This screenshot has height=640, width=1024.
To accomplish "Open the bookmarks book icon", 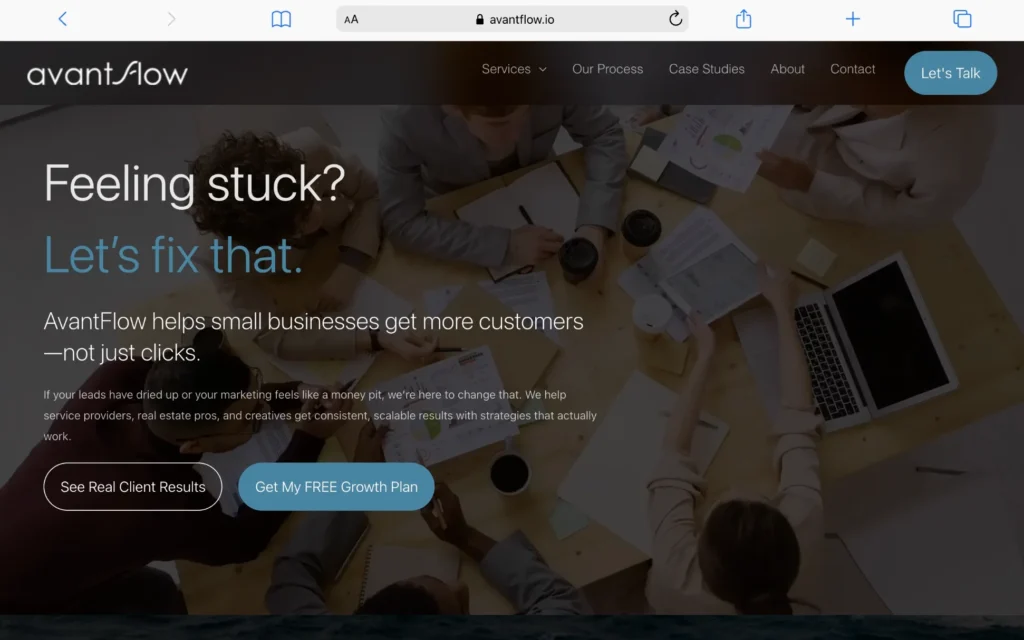I will tap(281, 19).
